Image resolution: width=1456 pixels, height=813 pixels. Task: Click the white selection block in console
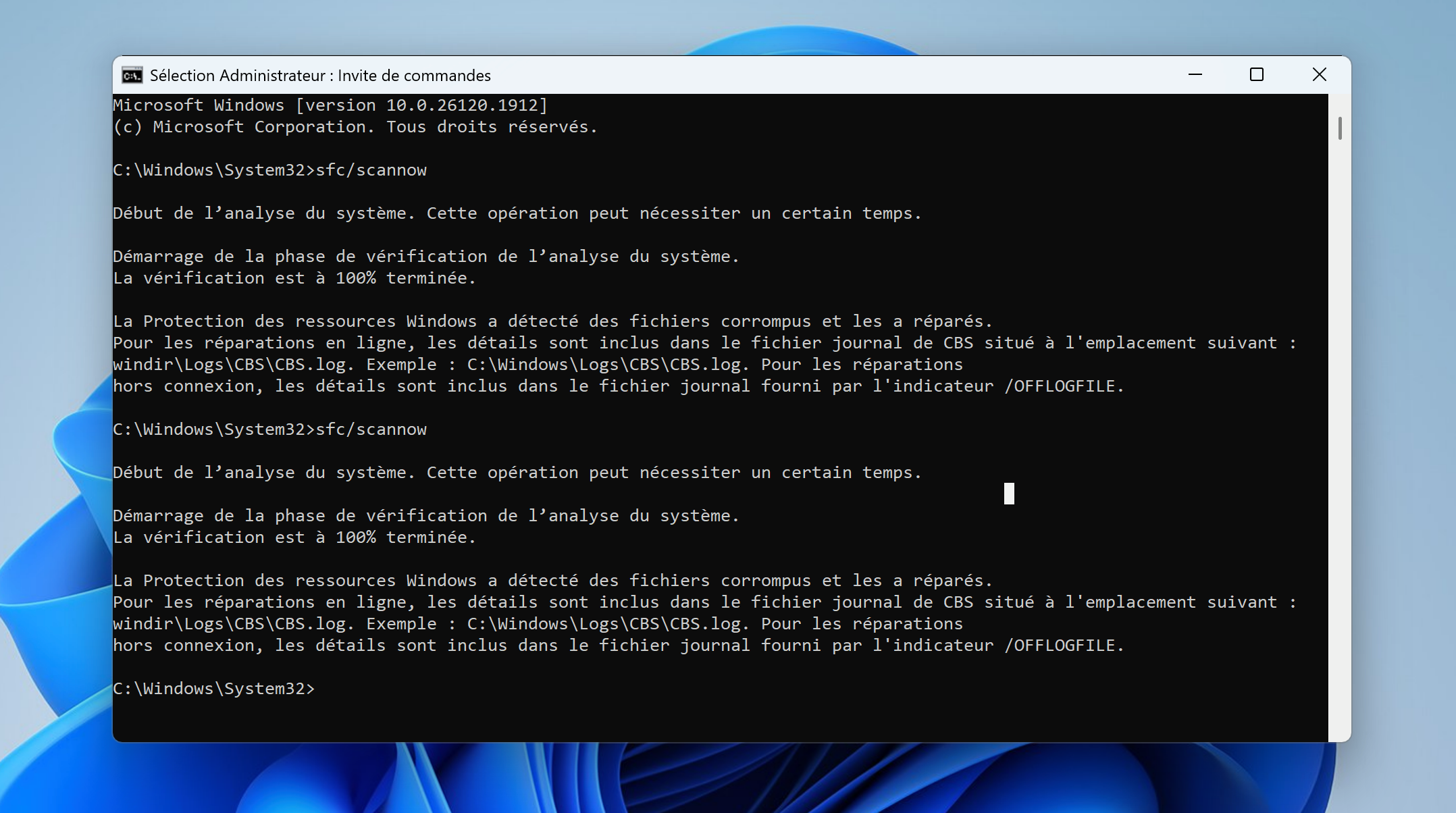pos(1009,494)
